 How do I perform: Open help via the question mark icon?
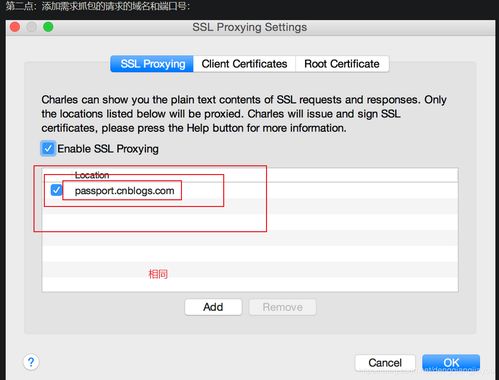tap(31, 362)
